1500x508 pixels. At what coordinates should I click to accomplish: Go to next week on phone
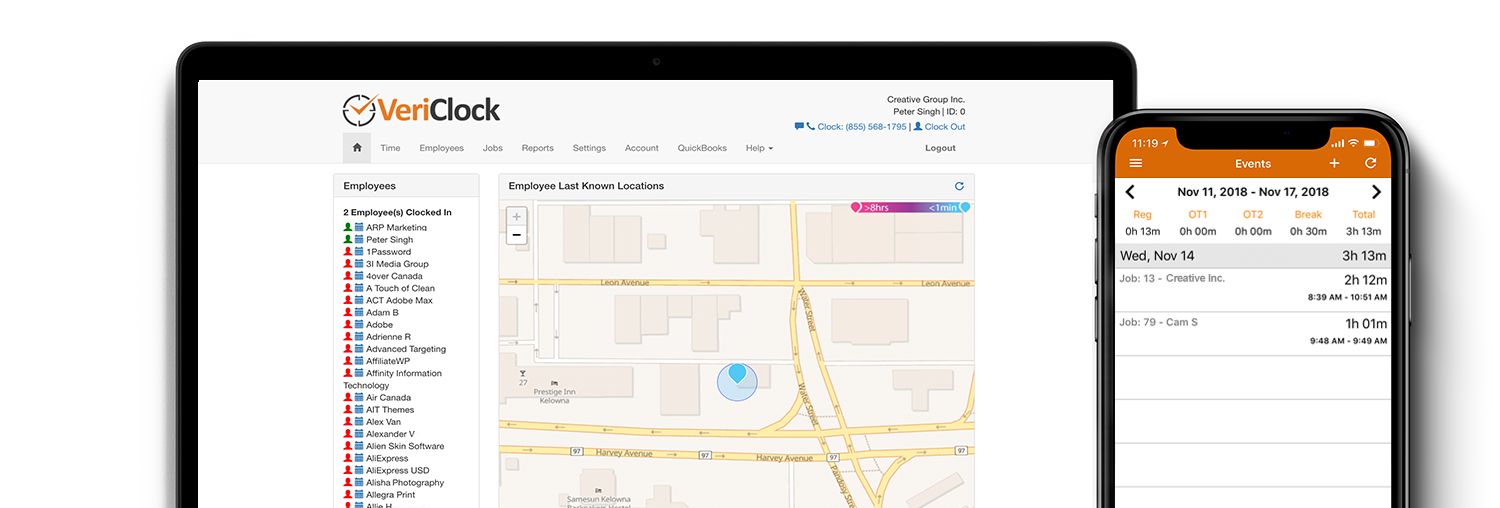(1376, 192)
